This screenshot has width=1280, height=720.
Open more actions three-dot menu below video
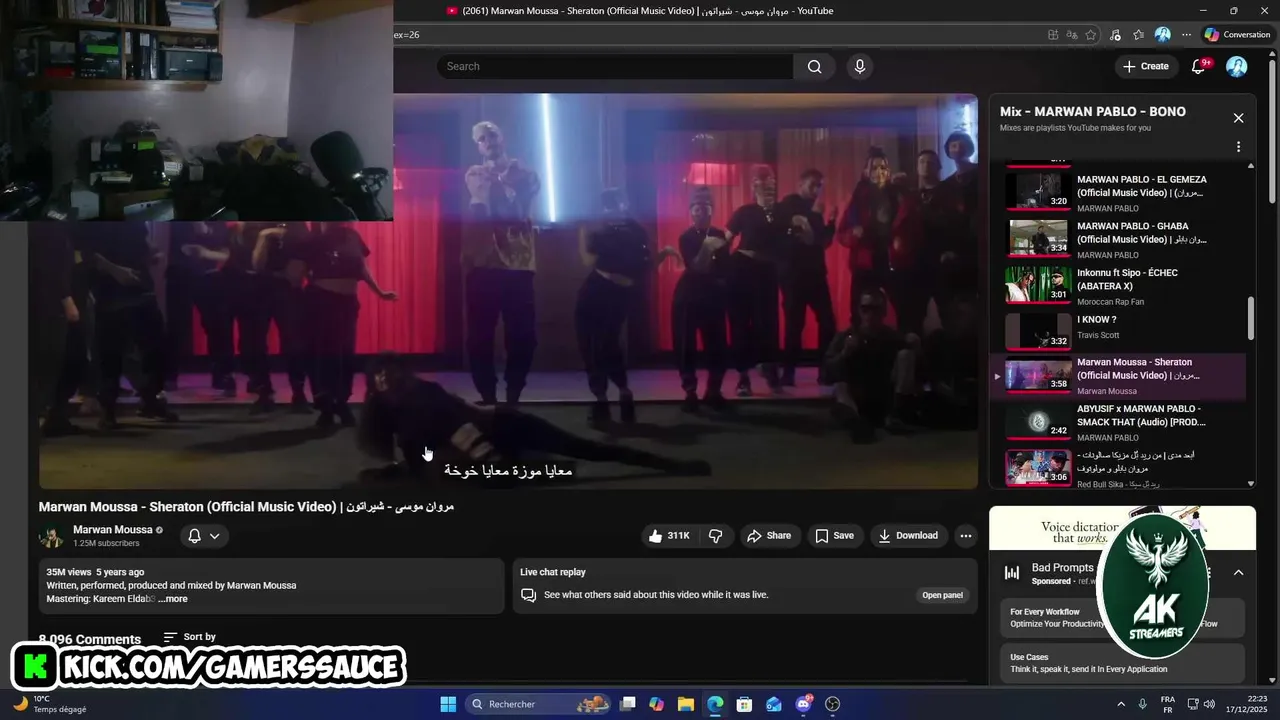[965, 536]
